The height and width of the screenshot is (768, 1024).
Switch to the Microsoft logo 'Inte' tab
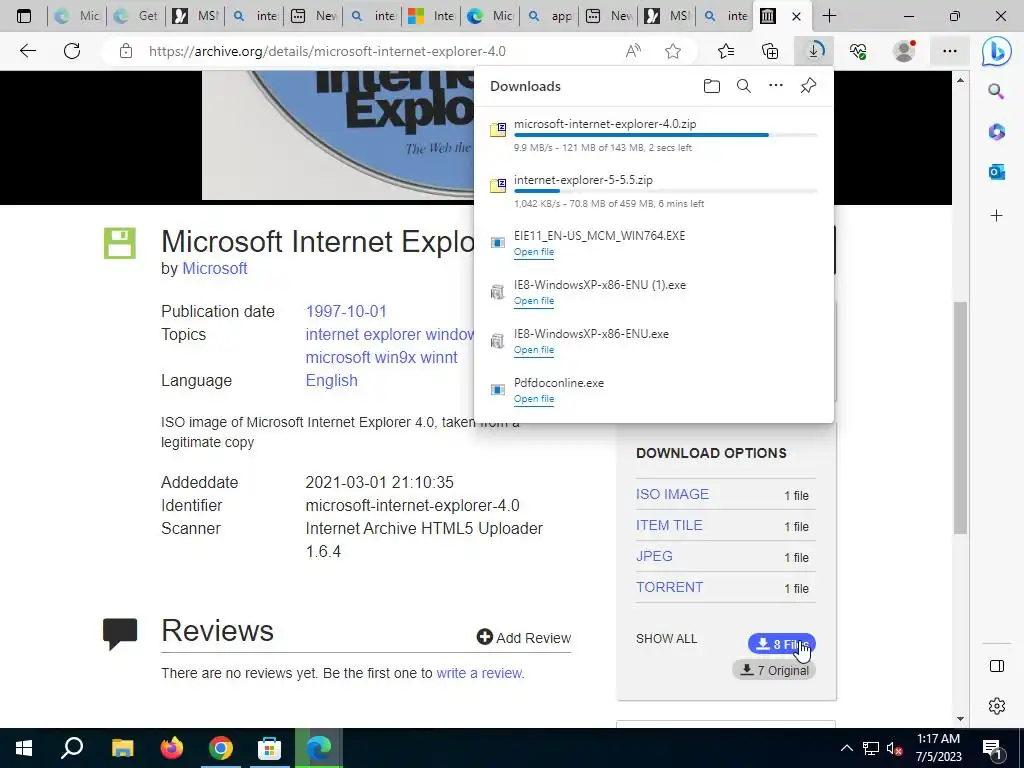pos(432,16)
